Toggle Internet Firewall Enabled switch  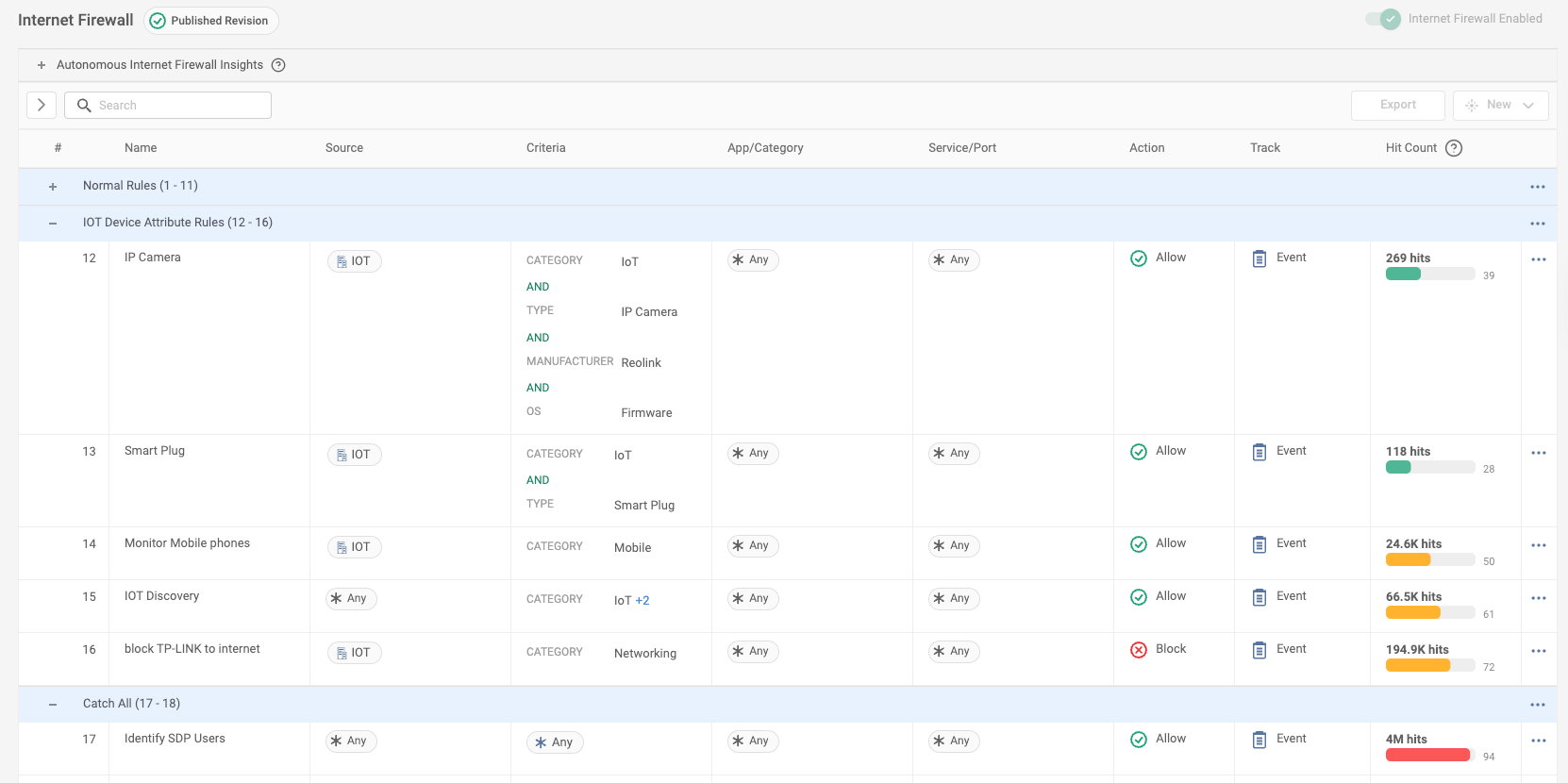tap(1384, 19)
